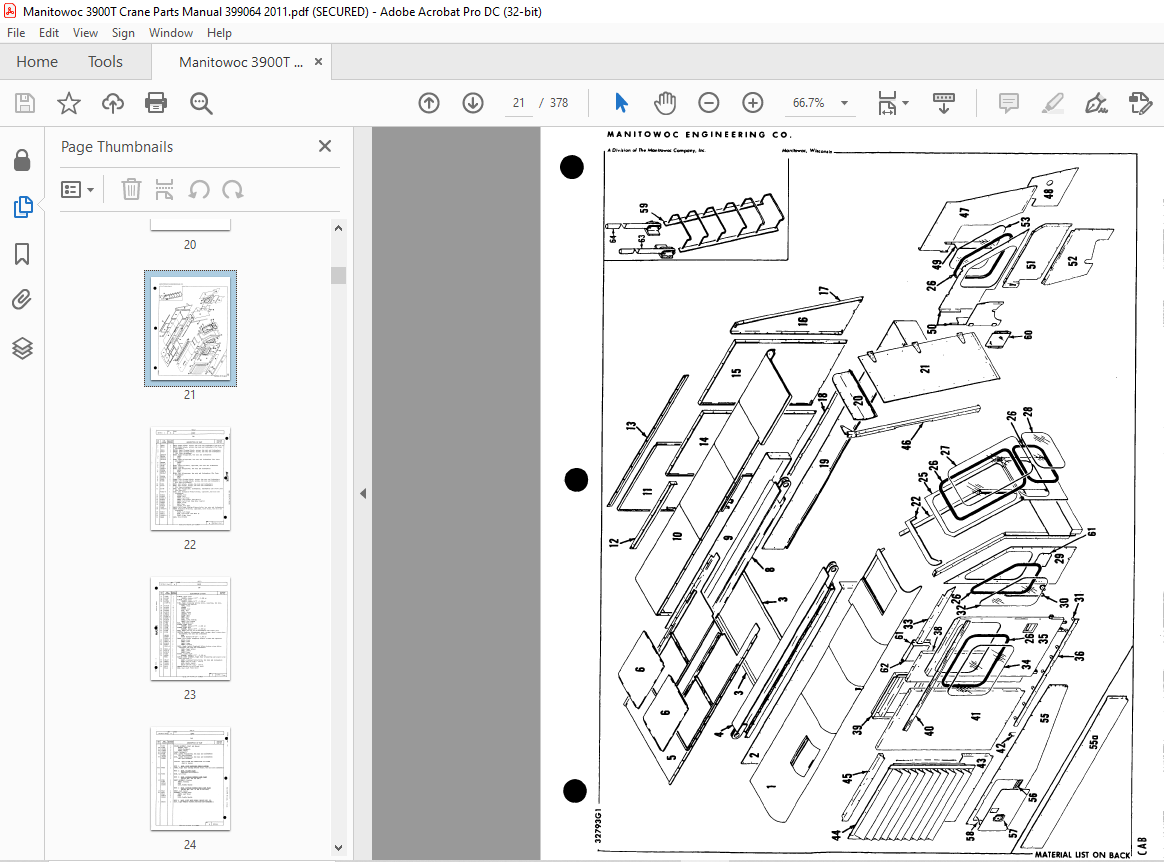Toggle the scrolling mode tool

click(944, 103)
